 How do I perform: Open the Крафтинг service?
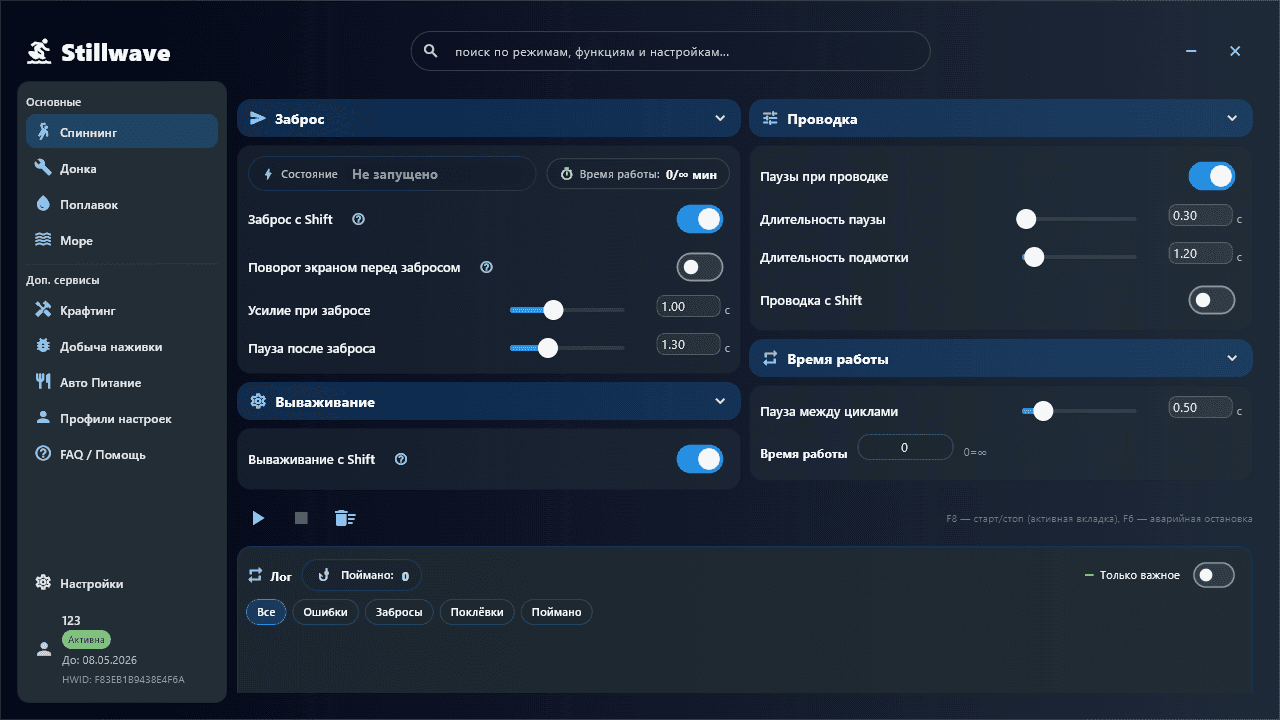(x=121, y=310)
